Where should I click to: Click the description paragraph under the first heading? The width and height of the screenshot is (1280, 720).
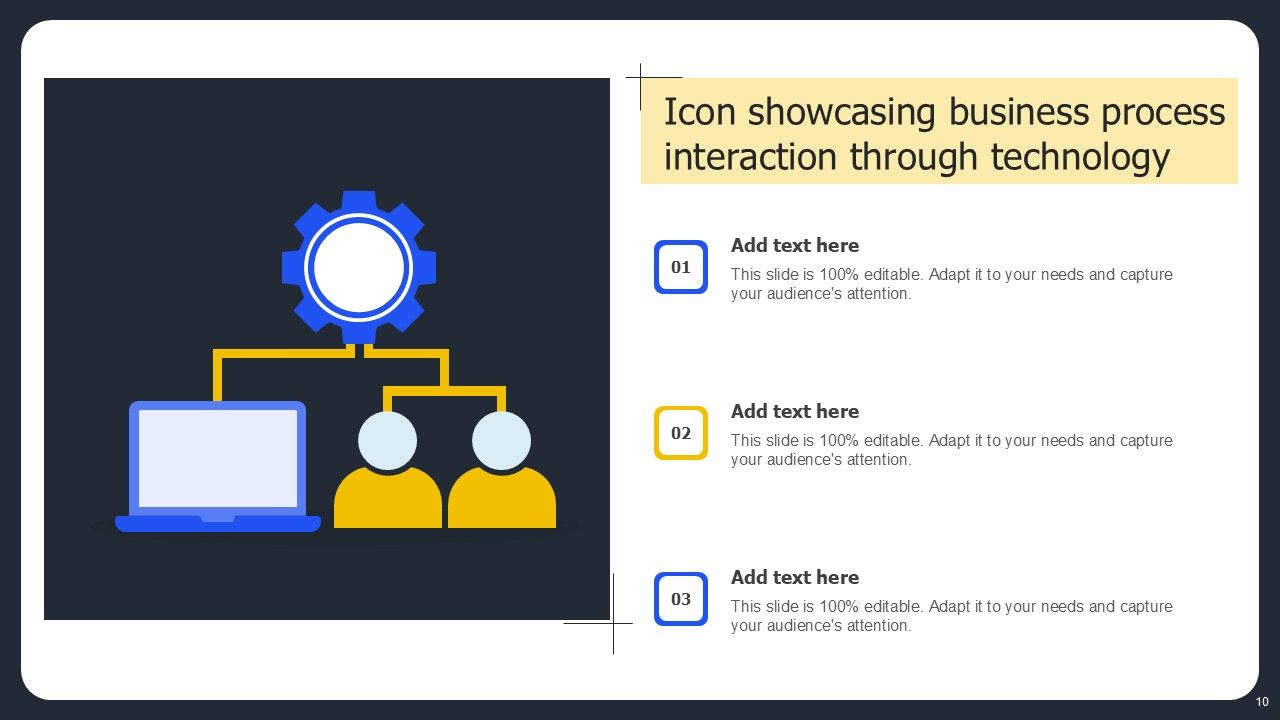tap(951, 284)
